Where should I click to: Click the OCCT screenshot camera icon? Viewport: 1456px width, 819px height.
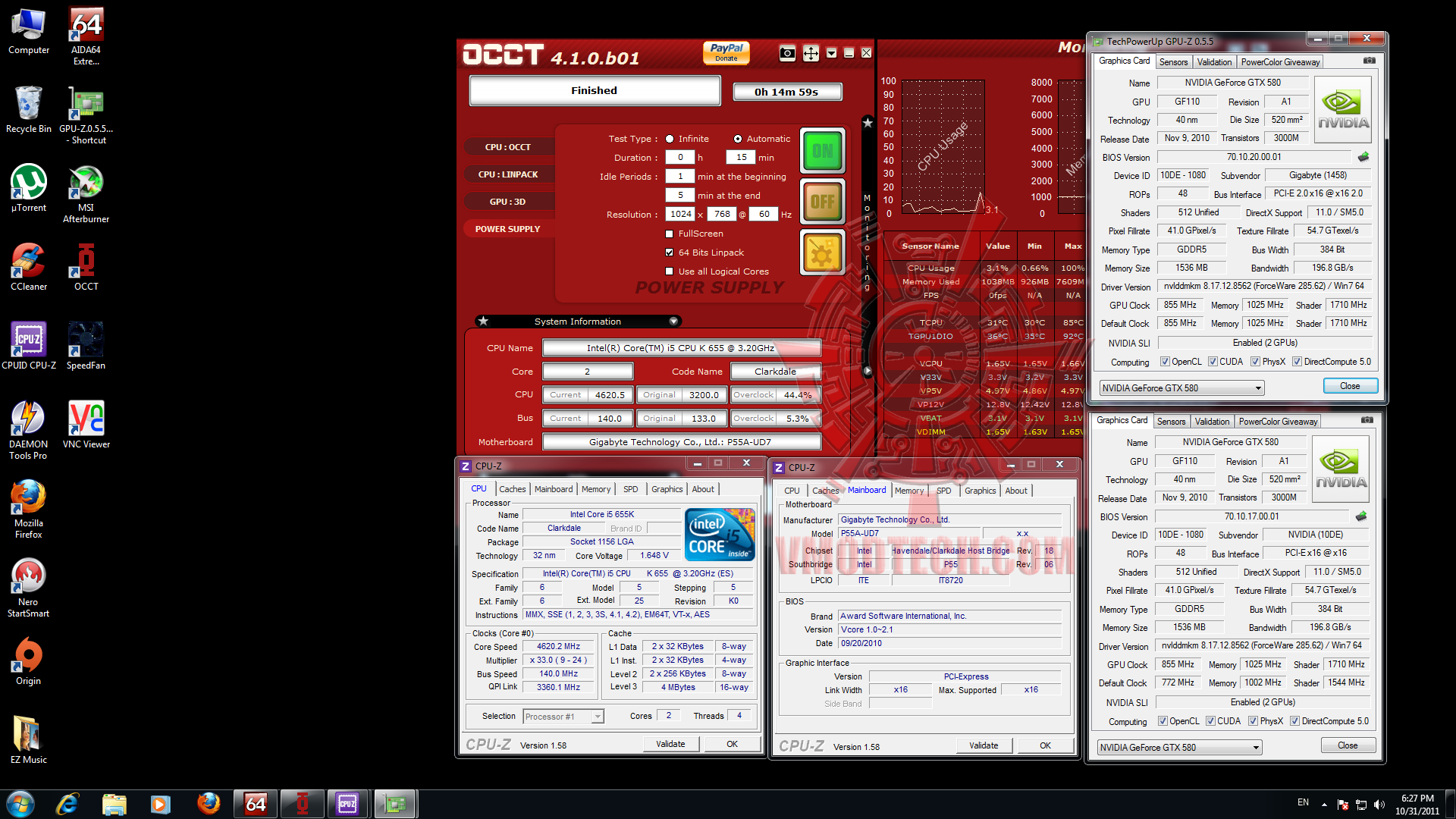(x=787, y=53)
